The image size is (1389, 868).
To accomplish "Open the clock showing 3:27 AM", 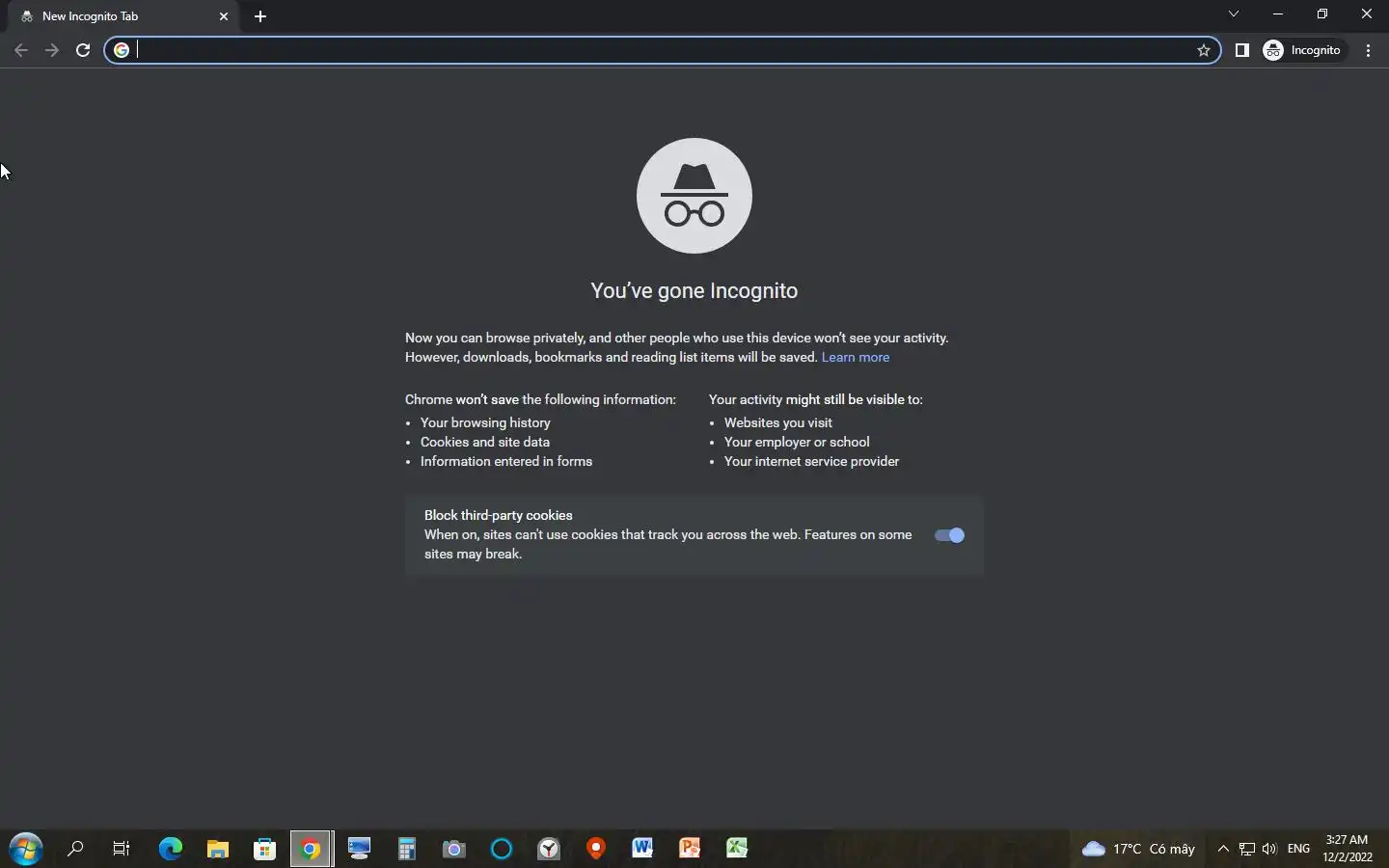I will click(x=1348, y=849).
